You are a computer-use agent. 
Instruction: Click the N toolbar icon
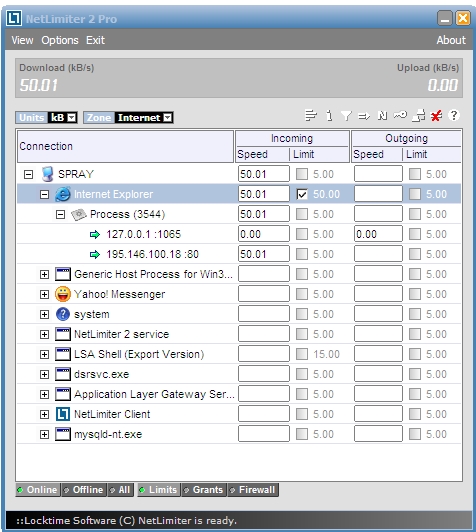tap(382, 116)
